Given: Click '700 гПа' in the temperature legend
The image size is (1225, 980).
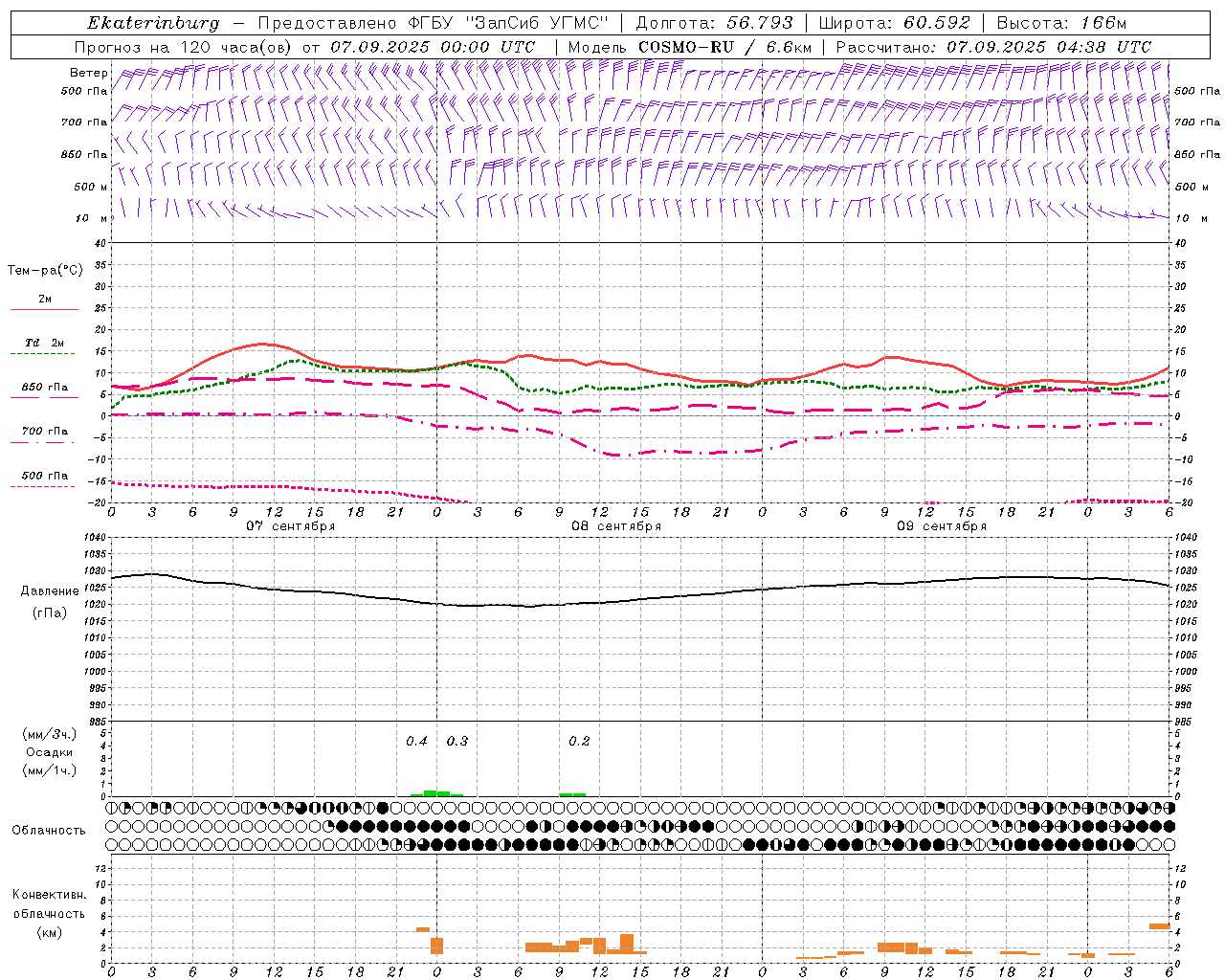Looking at the screenshot, I should [45, 432].
